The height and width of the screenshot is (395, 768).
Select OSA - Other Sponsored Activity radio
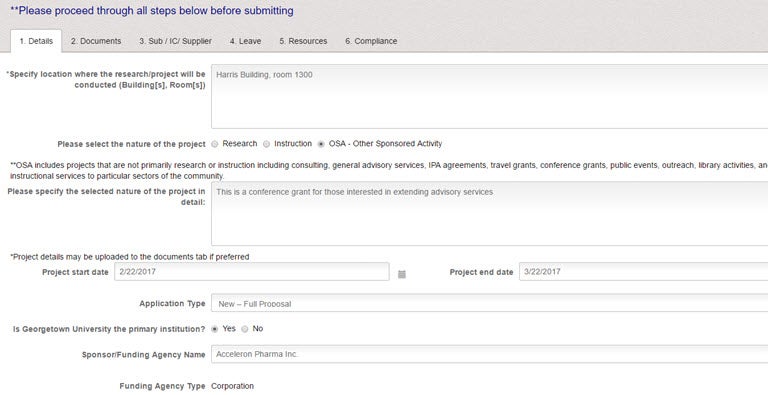point(321,144)
